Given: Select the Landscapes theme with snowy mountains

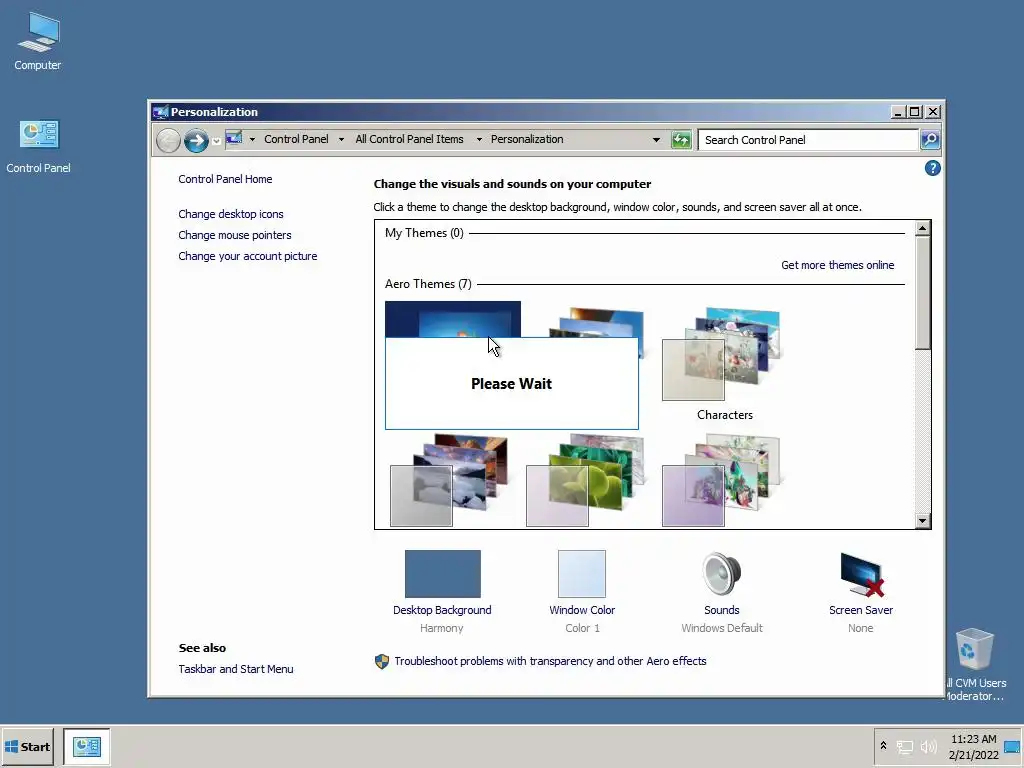Looking at the screenshot, I should tap(449, 481).
